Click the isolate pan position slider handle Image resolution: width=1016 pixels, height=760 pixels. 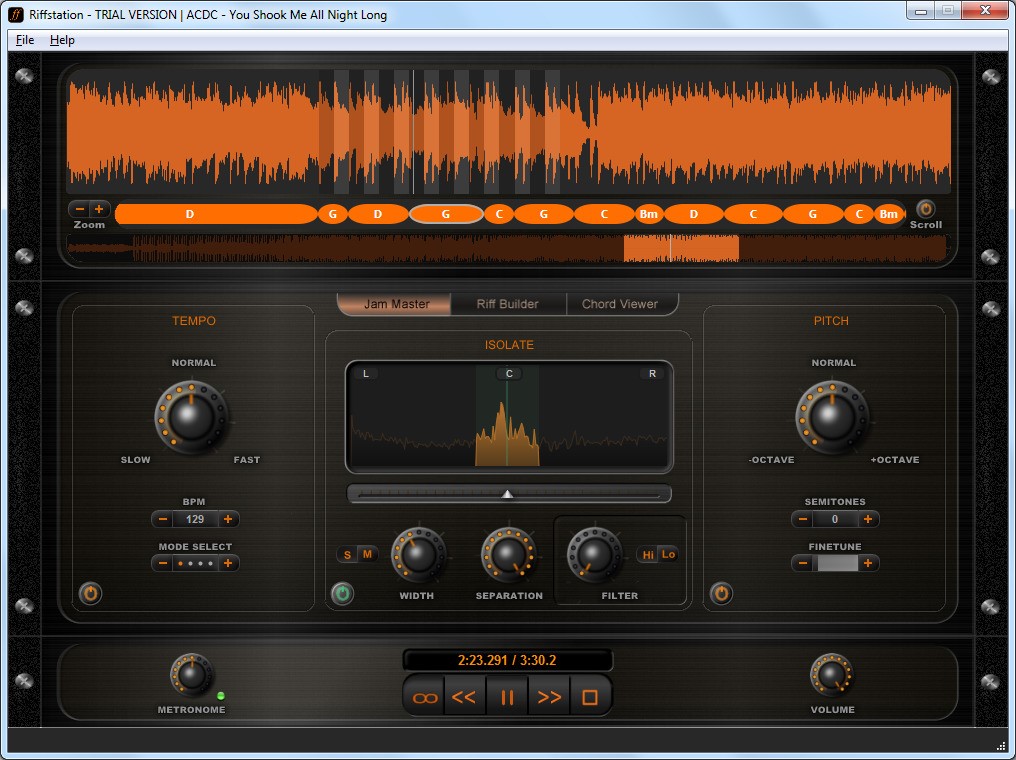[507, 493]
